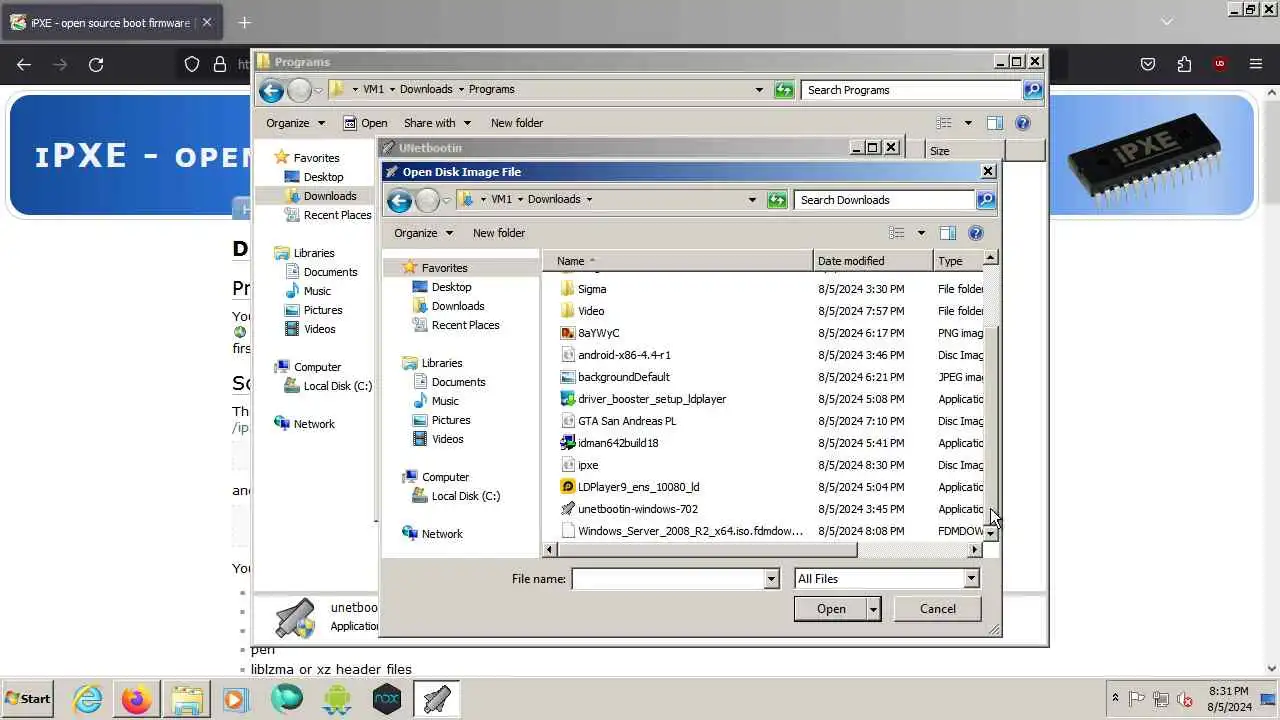Cancel the Open Disk Image dialog
This screenshot has width=1280, height=720.
pos(938,609)
